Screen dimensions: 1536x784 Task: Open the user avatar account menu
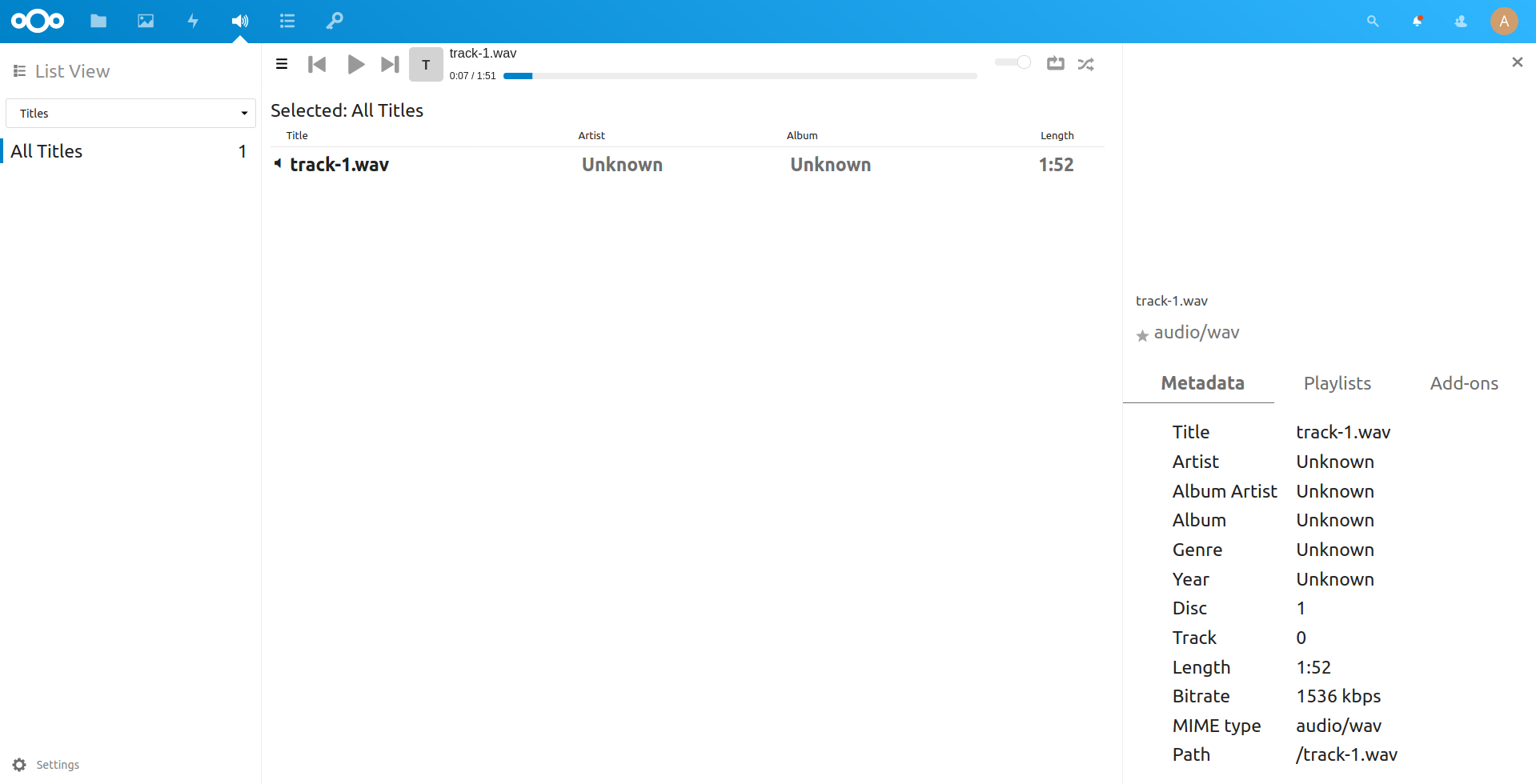click(1503, 21)
